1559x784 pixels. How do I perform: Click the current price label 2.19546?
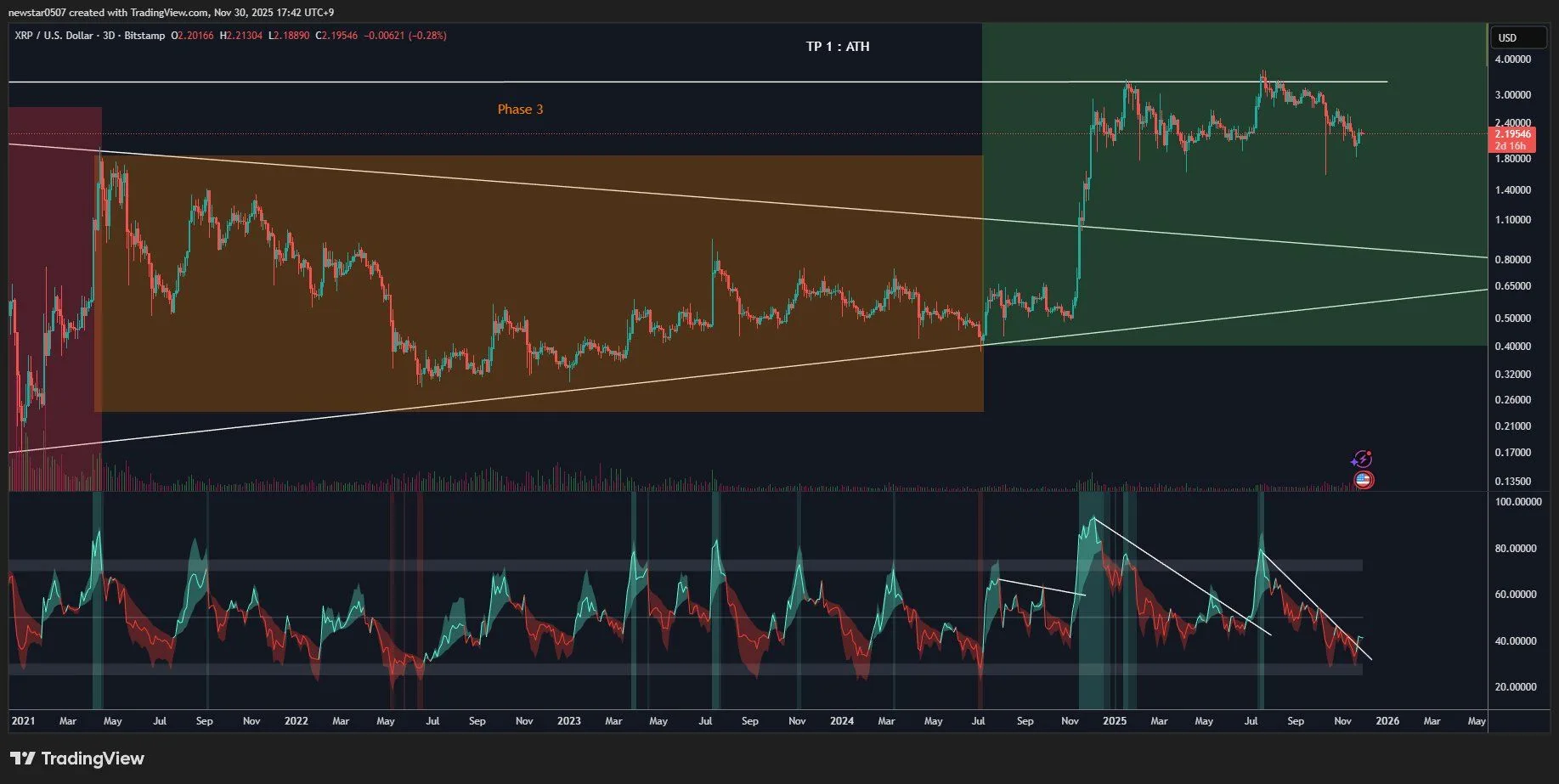point(1513,134)
